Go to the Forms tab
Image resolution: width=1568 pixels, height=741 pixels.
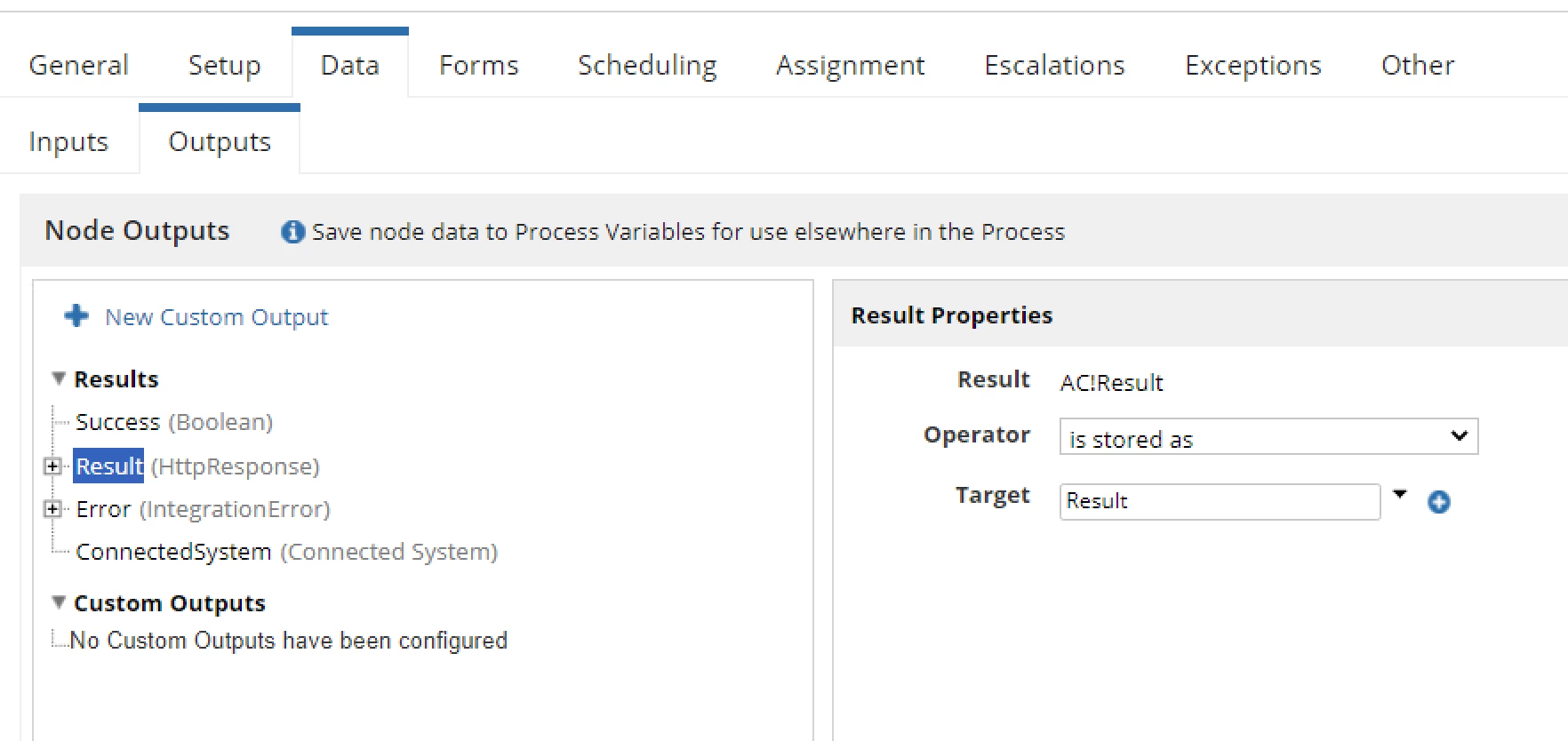pyautogui.click(x=478, y=65)
